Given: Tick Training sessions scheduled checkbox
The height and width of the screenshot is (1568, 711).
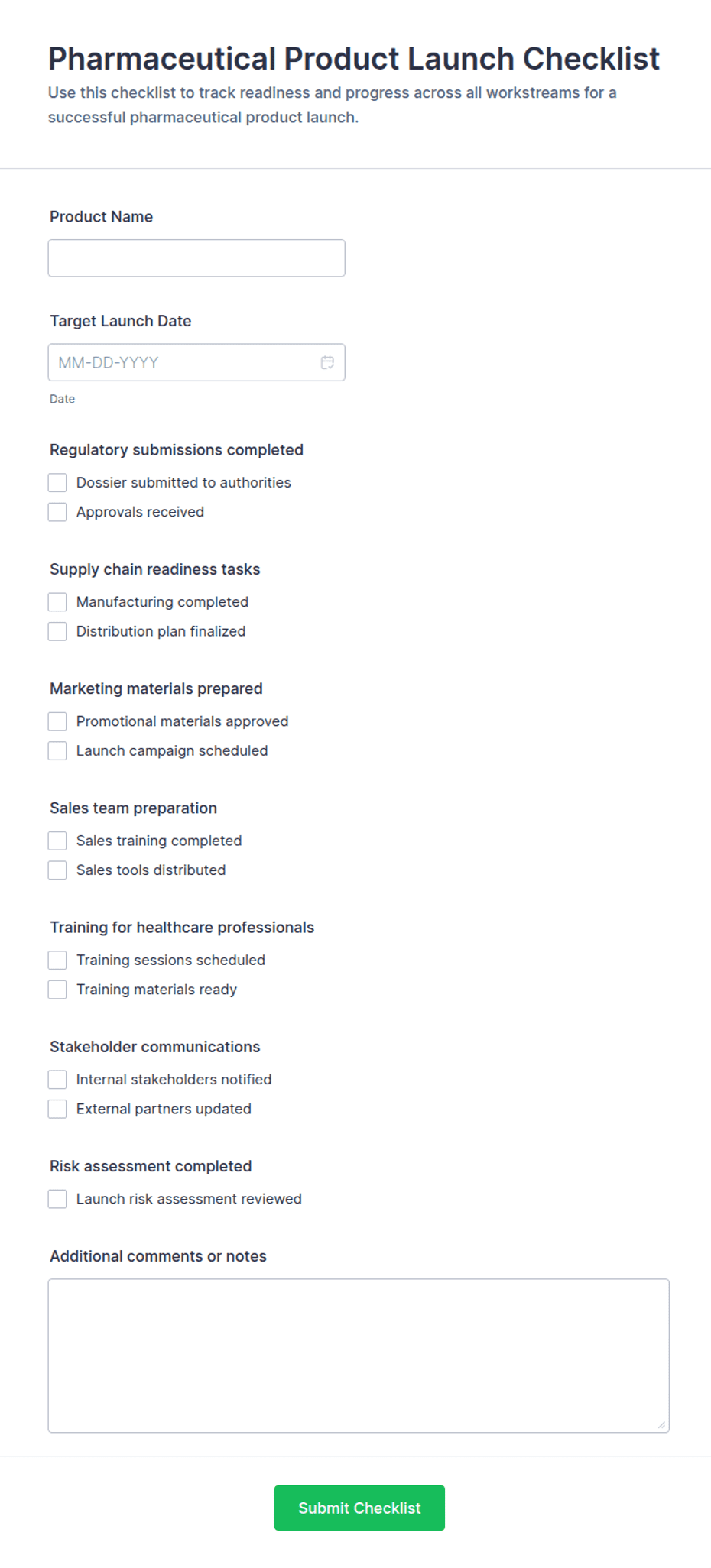Looking at the screenshot, I should (x=57, y=960).
